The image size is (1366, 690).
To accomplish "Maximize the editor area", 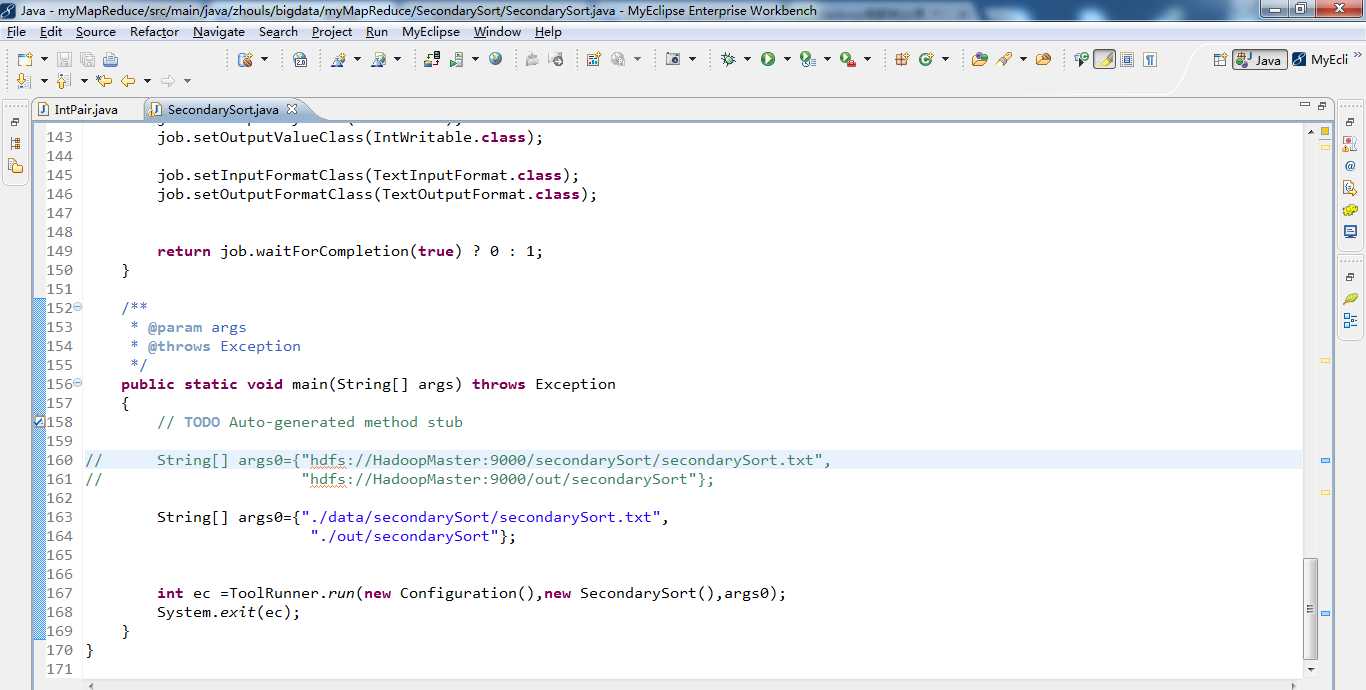I will [x=1322, y=105].
